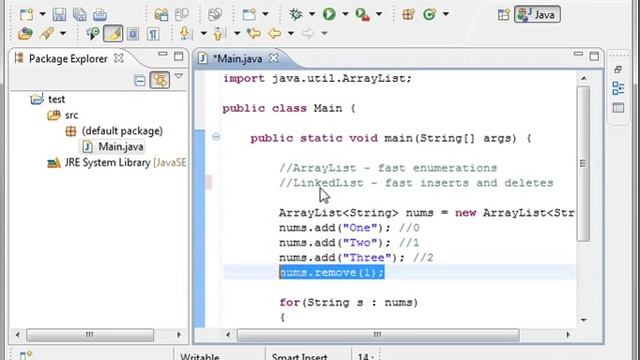Click the editor vertical scrollbar thumb
640x360 pixels.
[583, 163]
